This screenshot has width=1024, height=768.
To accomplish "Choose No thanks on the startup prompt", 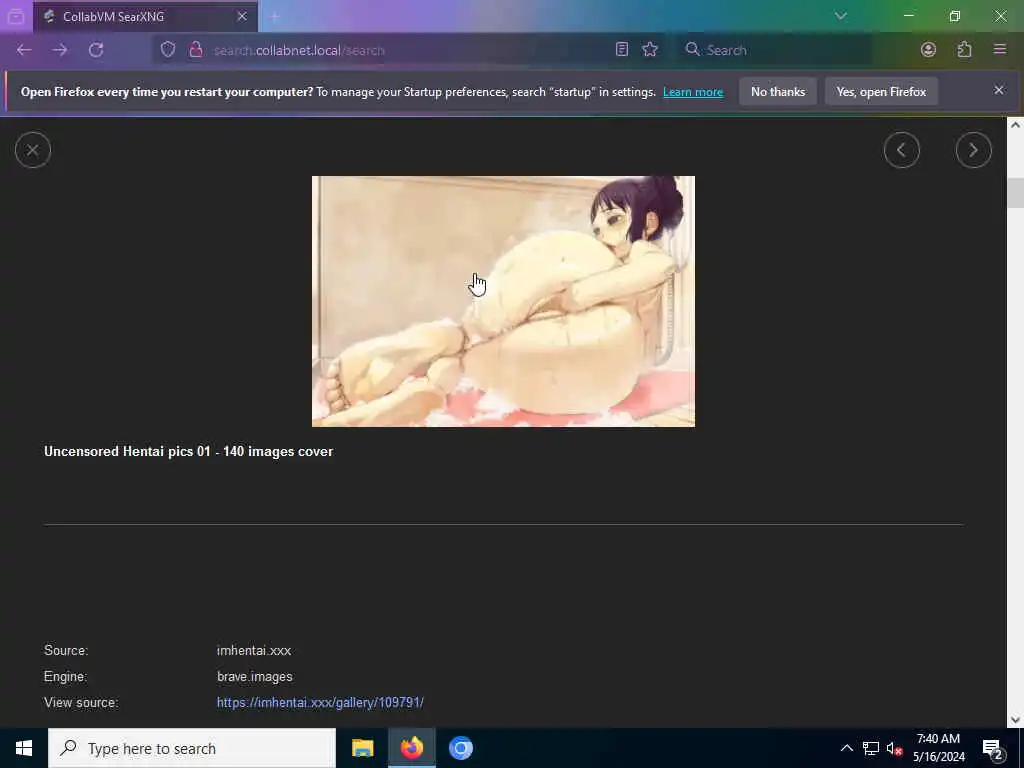I will pyautogui.click(x=778, y=92).
